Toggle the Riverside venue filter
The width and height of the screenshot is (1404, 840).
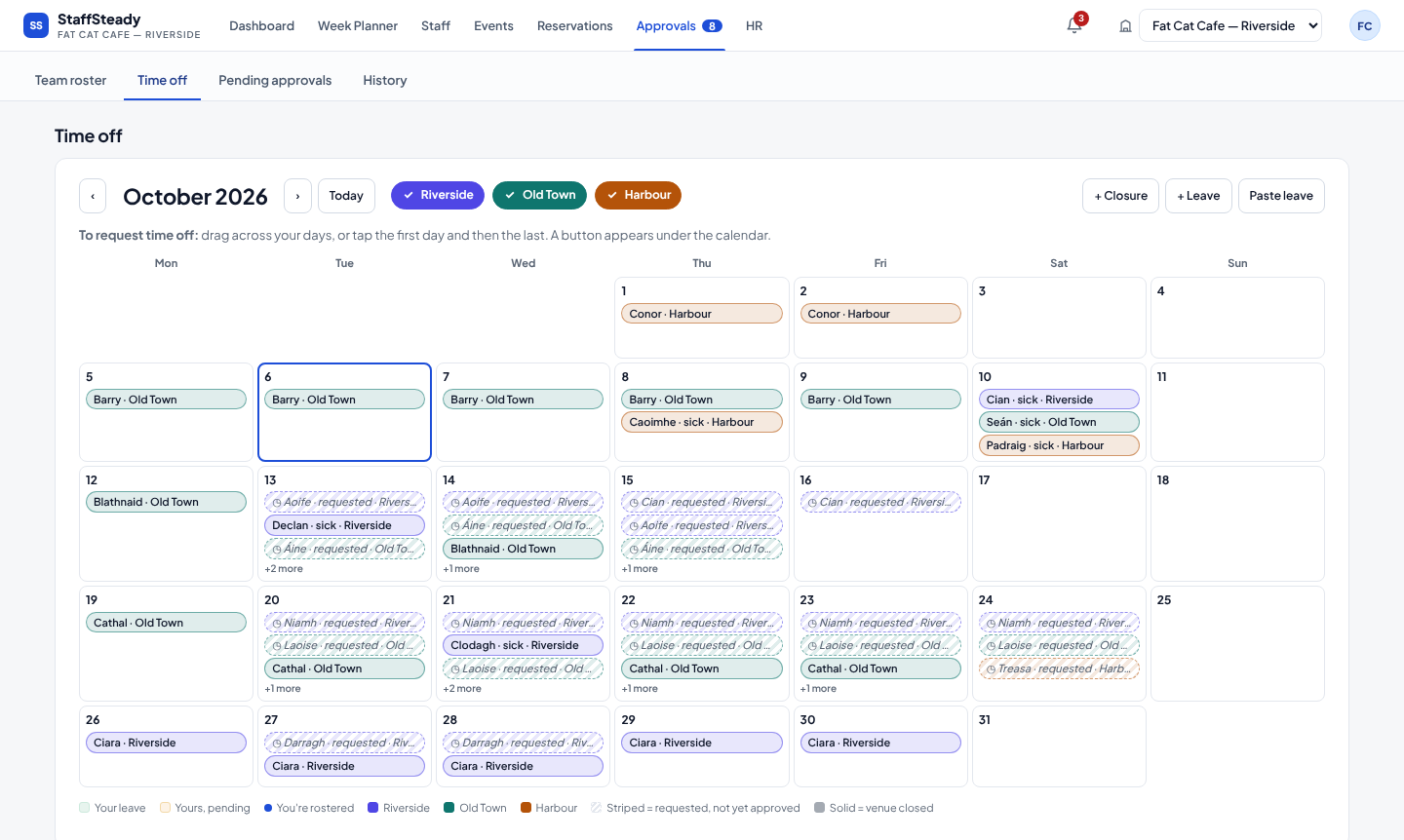438,195
